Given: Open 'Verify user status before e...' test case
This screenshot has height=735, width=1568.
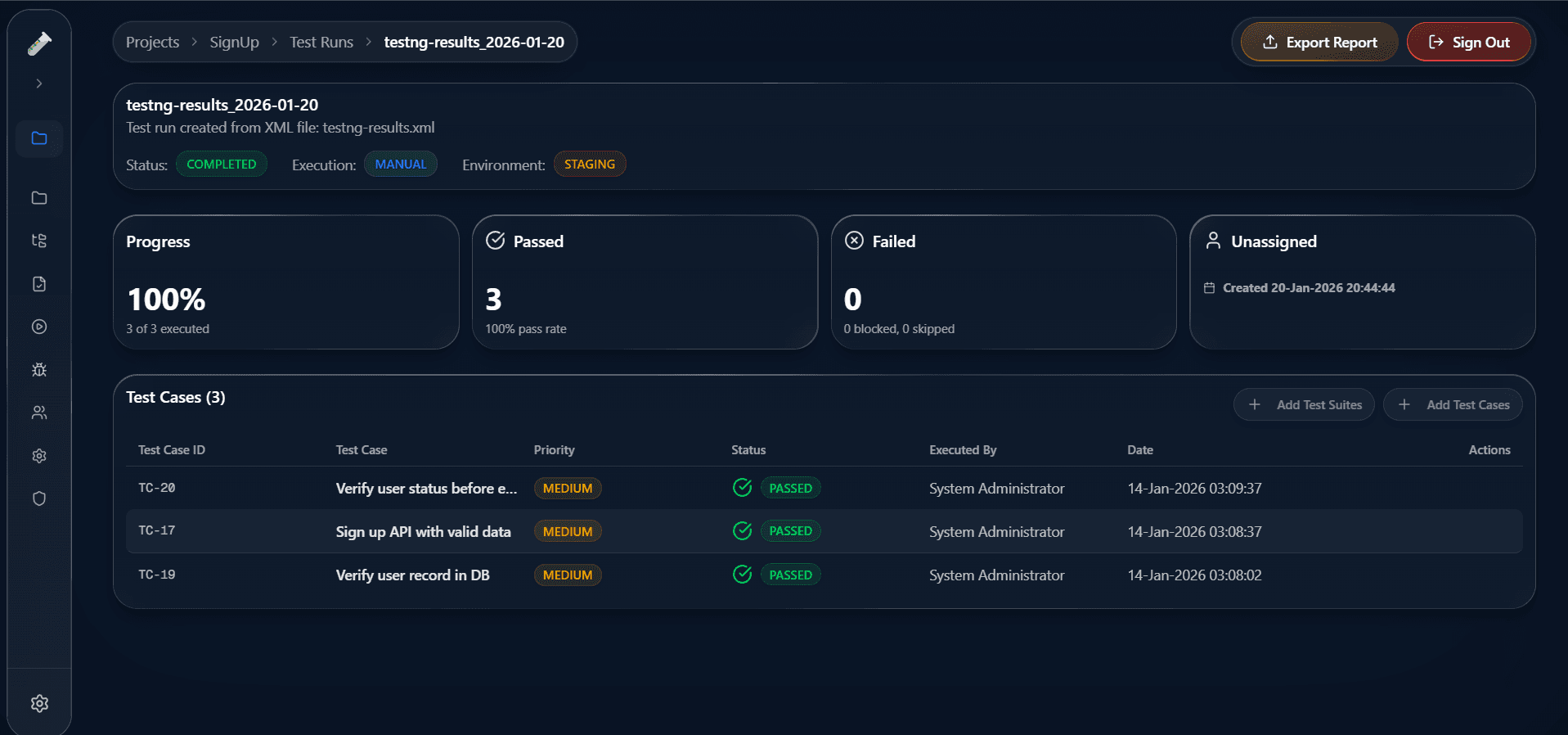Looking at the screenshot, I should tap(426, 489).
